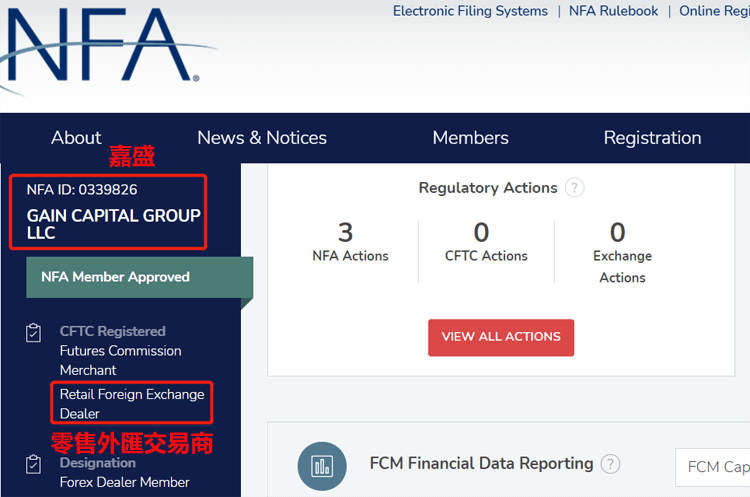Open the Registration menu
This screenshot has height=497, width=750.
tap(652, 138)
